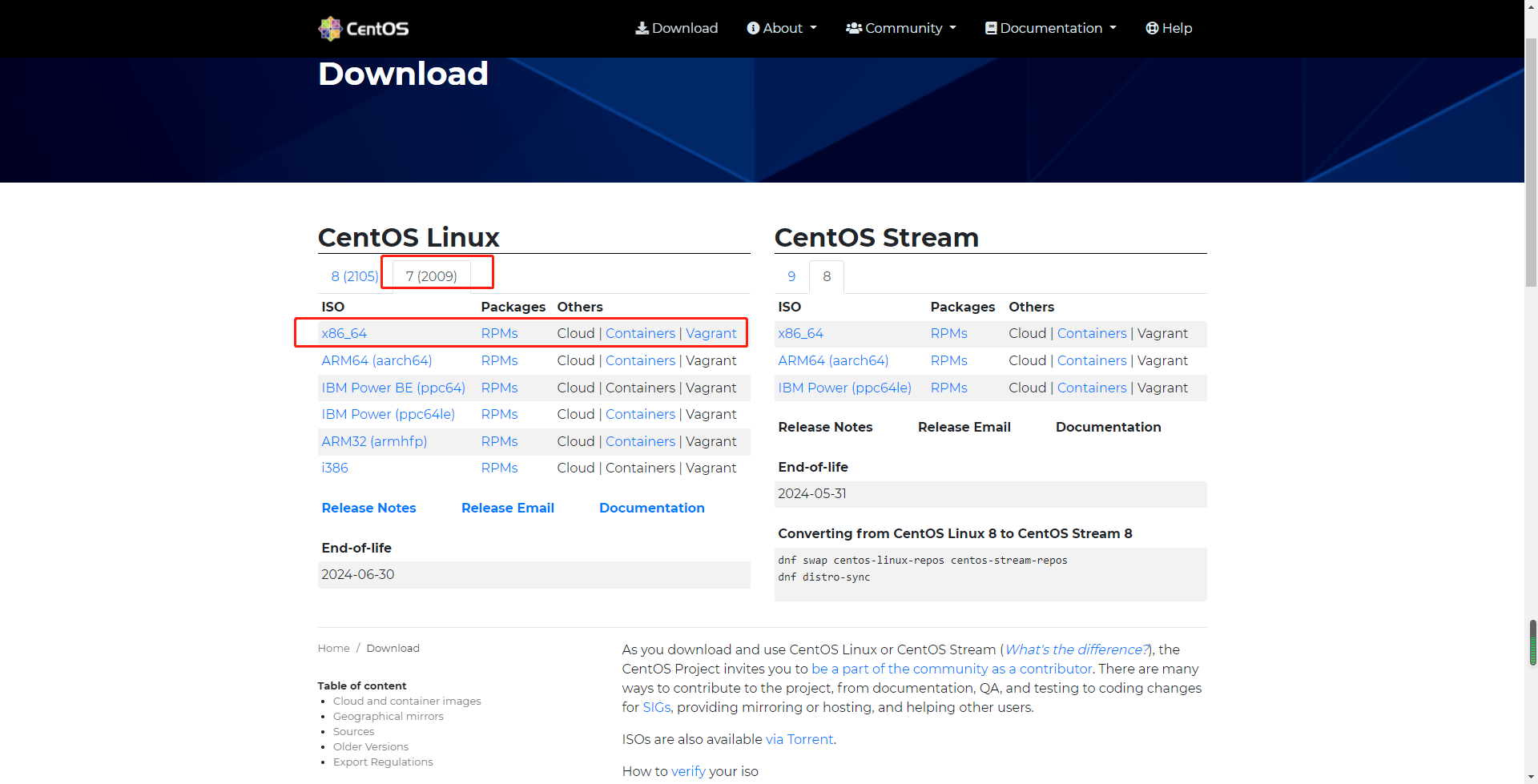This screenshot has height=784, width=1538.
Task: Open x86_64 ISO link under CentOS Linux
Action: [x=344, y=334]
